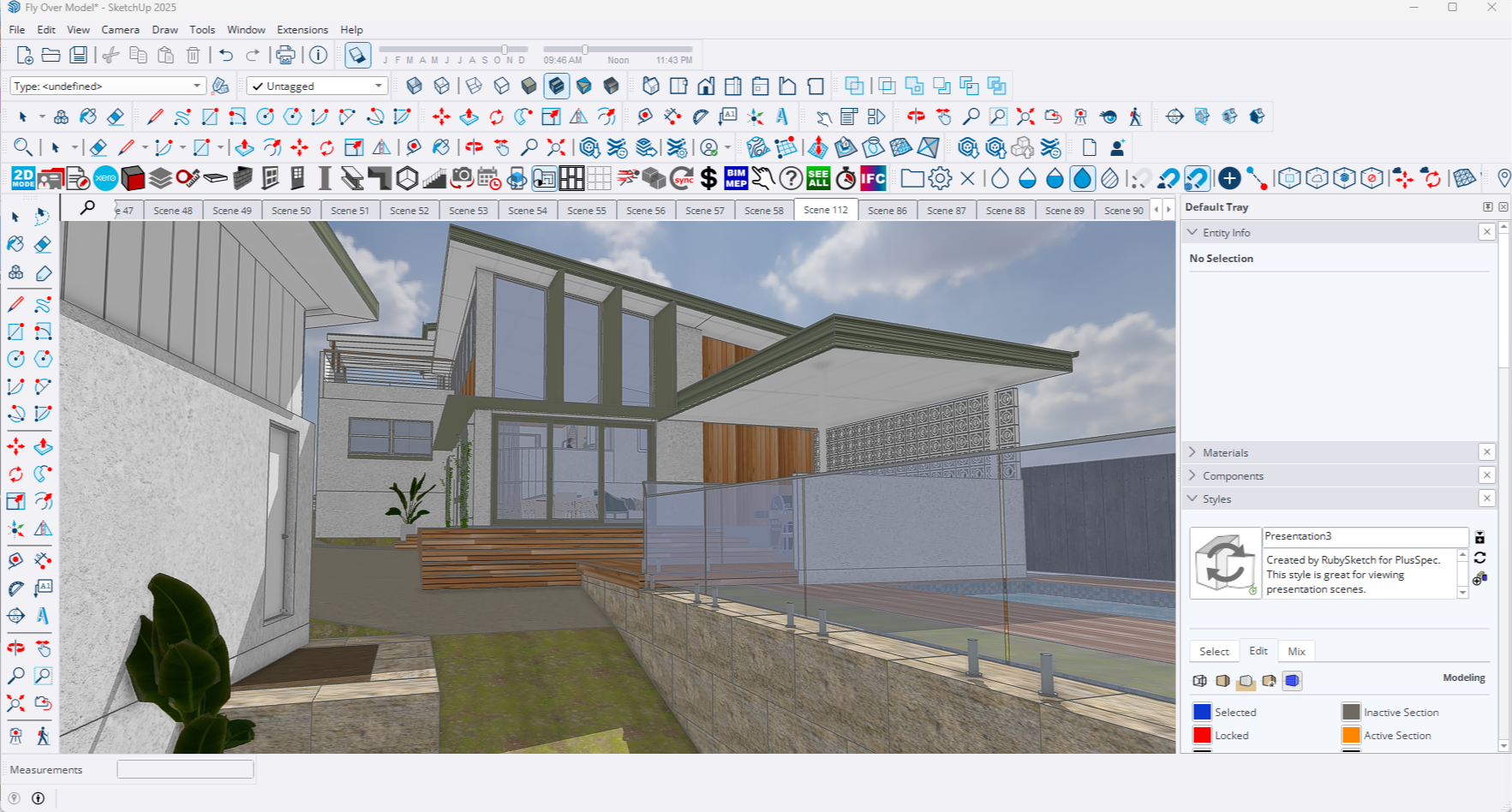Click the round dark plus icon

(1229, 178)
